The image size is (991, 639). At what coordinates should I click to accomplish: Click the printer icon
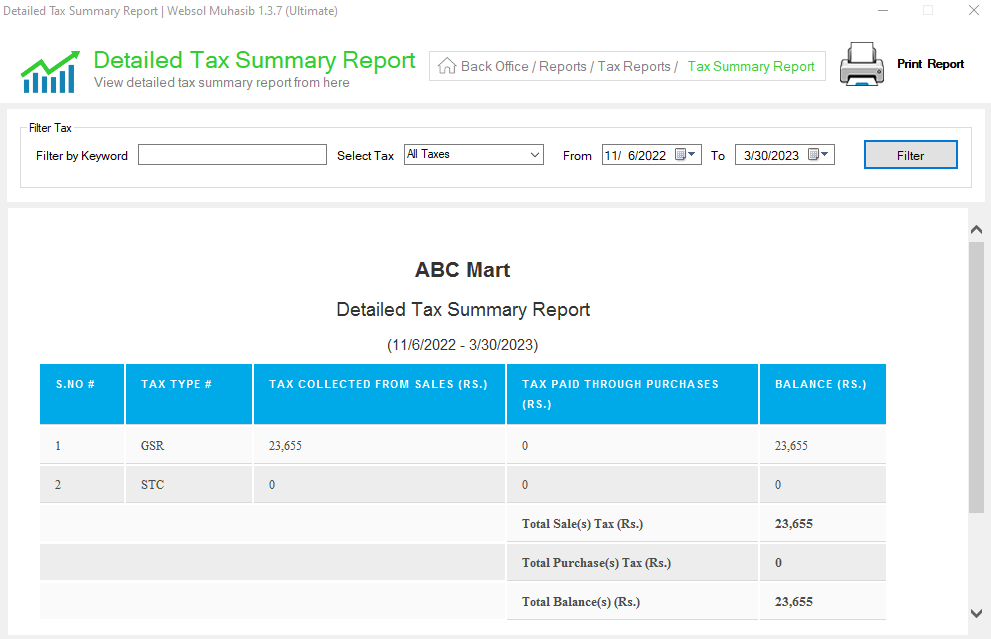click(861, 64)
